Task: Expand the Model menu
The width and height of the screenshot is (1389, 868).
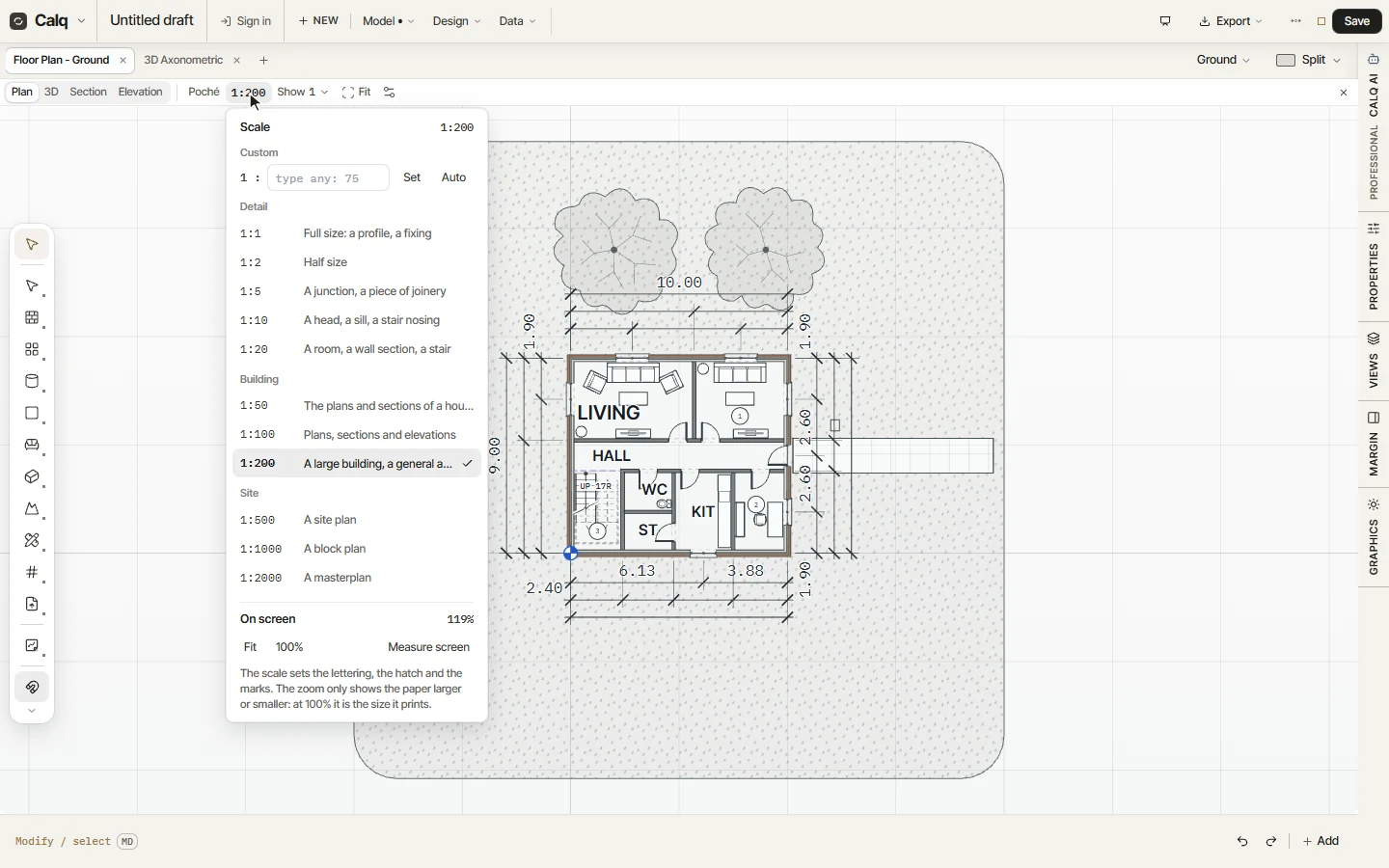Action: click(389, 21)
